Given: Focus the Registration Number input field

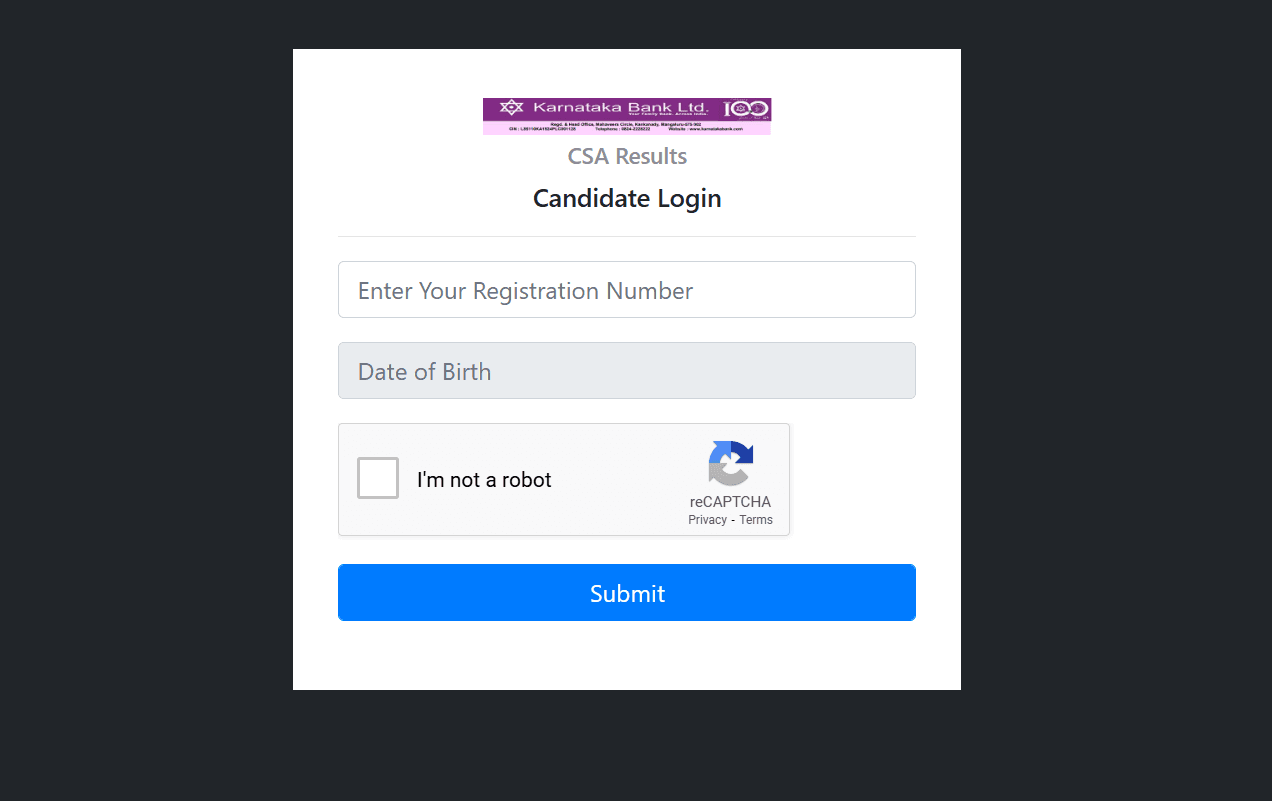Looking at the screenshot, I should point(627,290).
